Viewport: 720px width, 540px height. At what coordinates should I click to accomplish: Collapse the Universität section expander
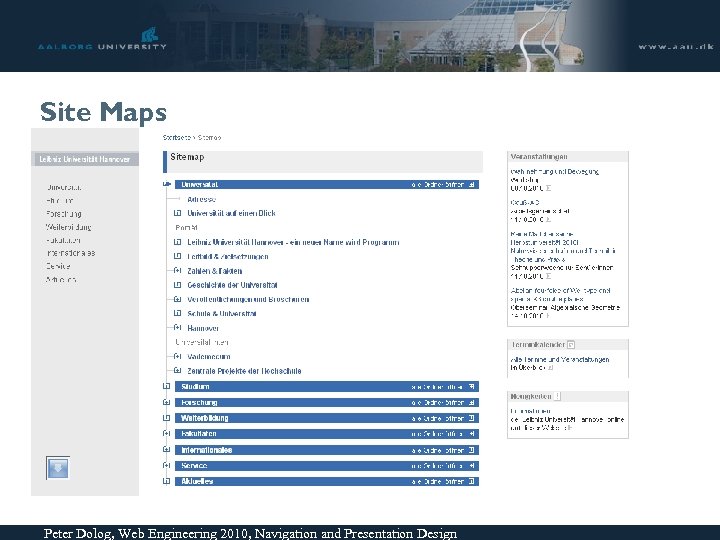[167, 184]
